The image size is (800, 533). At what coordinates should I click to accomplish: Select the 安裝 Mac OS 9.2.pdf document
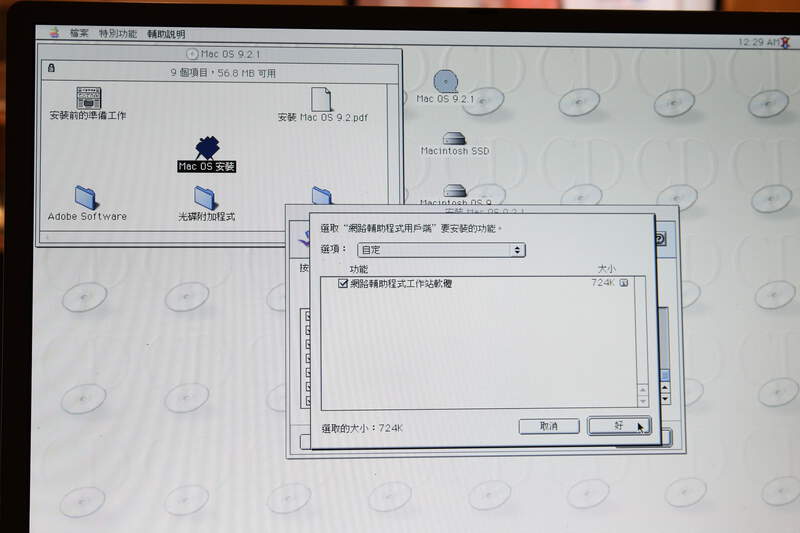tap(322, 105)
